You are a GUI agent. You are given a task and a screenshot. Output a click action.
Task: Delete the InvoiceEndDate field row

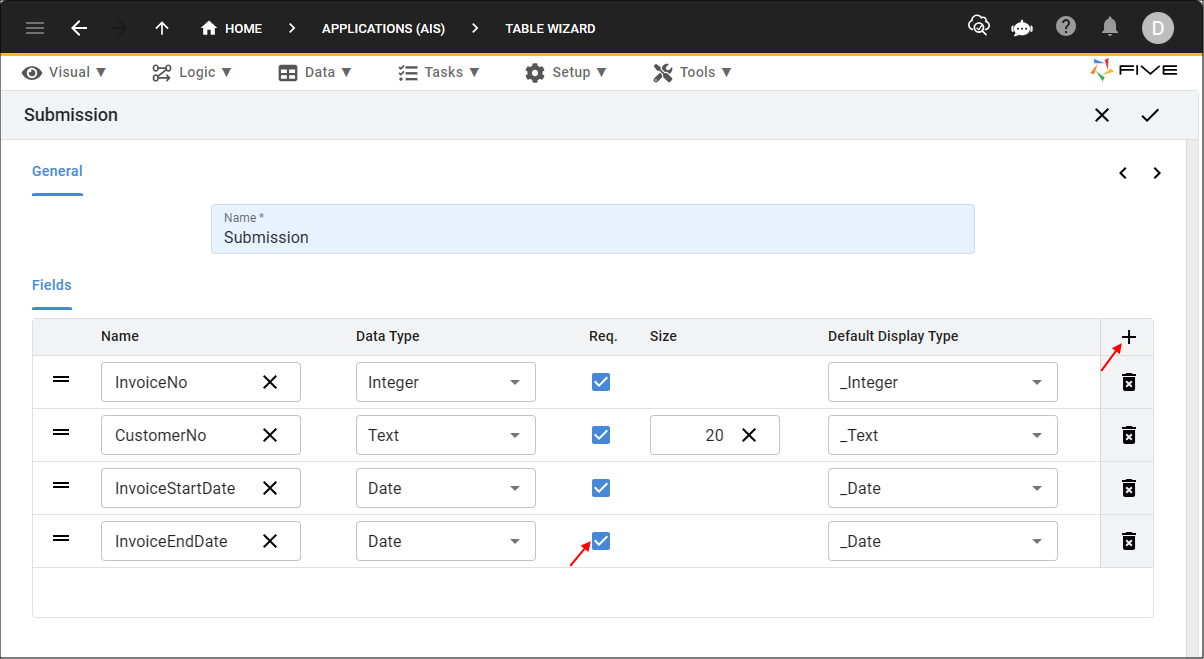tap(1127, 541)
